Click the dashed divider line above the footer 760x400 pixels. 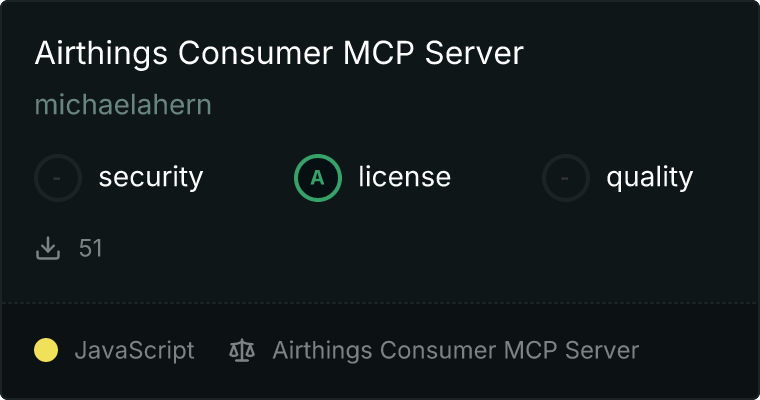[380, 303]
